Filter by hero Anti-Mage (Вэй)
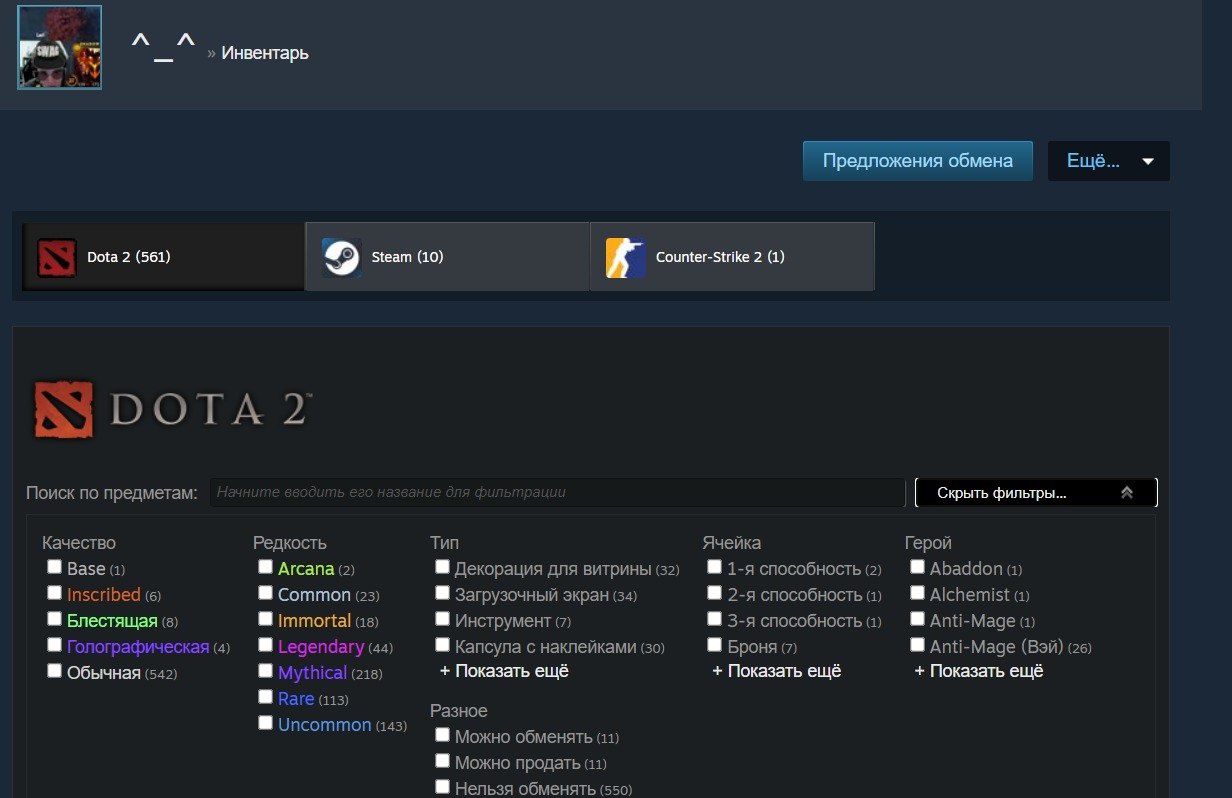Viewport: 1232px width, 798px height. 917,645
